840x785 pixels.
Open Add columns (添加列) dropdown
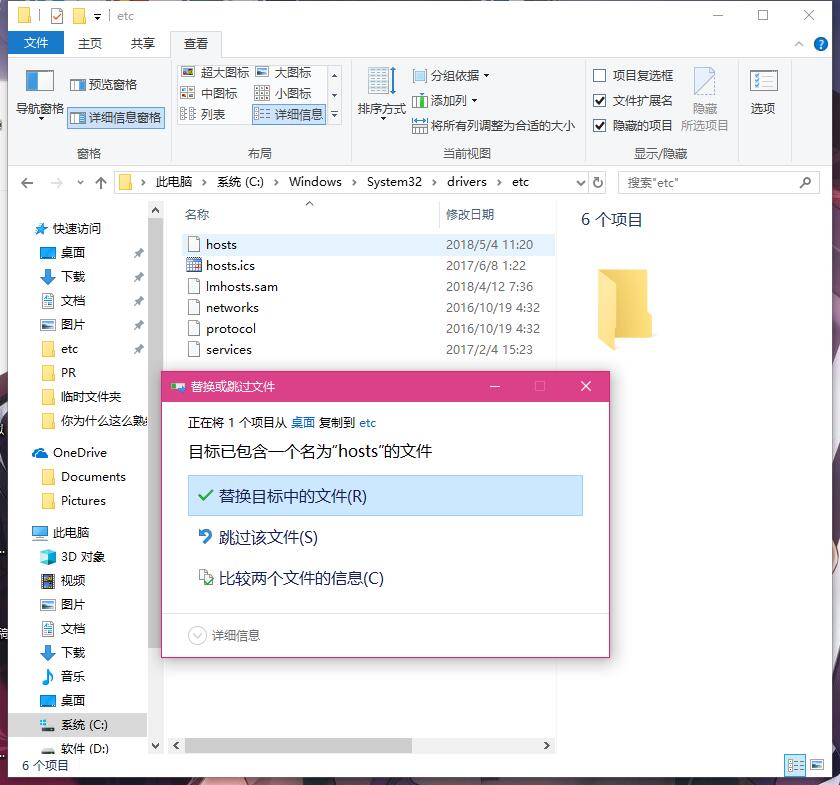(x=445, y=100)
